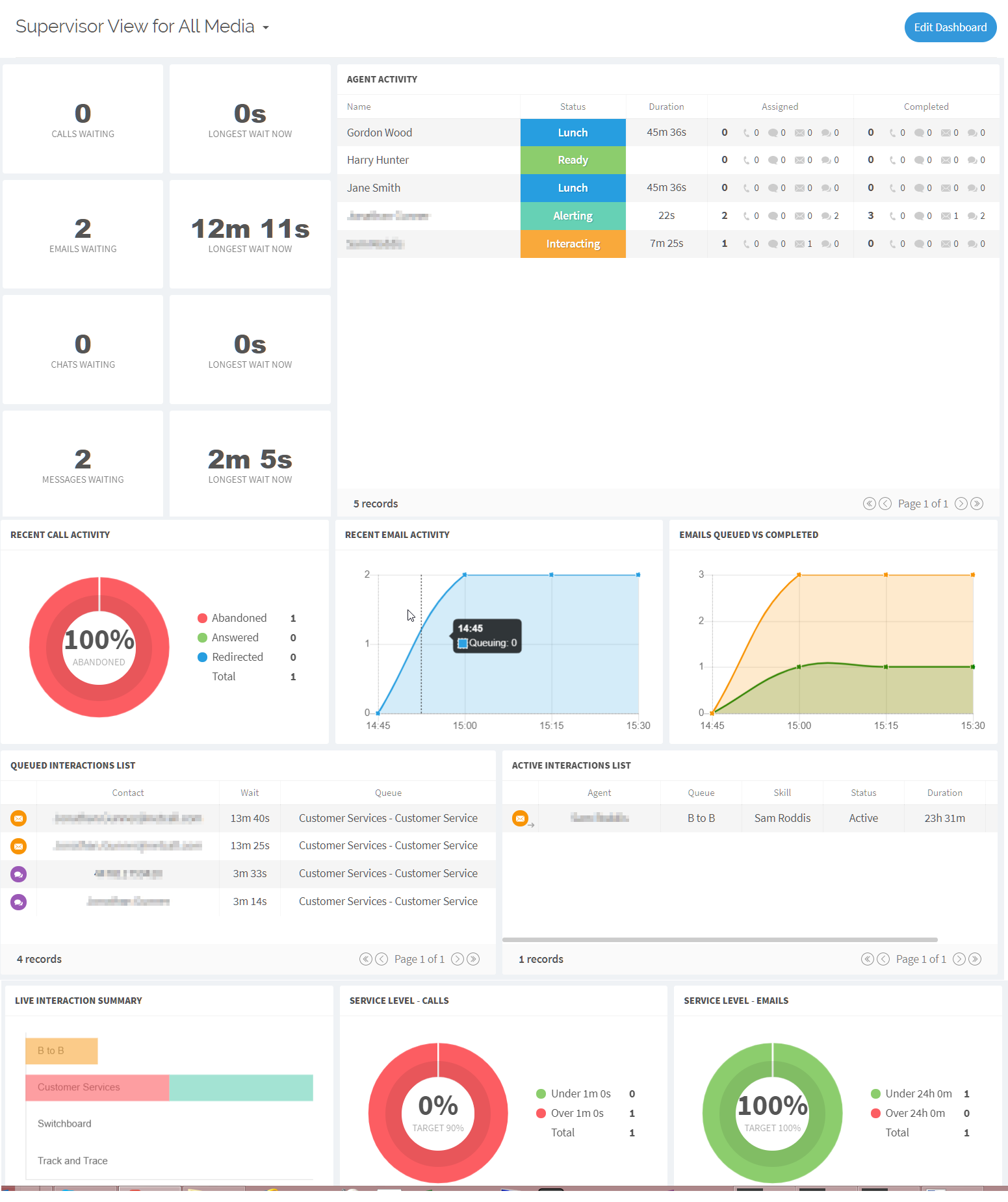Select the Gordon Wood agent row
1008x1202 pixels.
point(380,133)
